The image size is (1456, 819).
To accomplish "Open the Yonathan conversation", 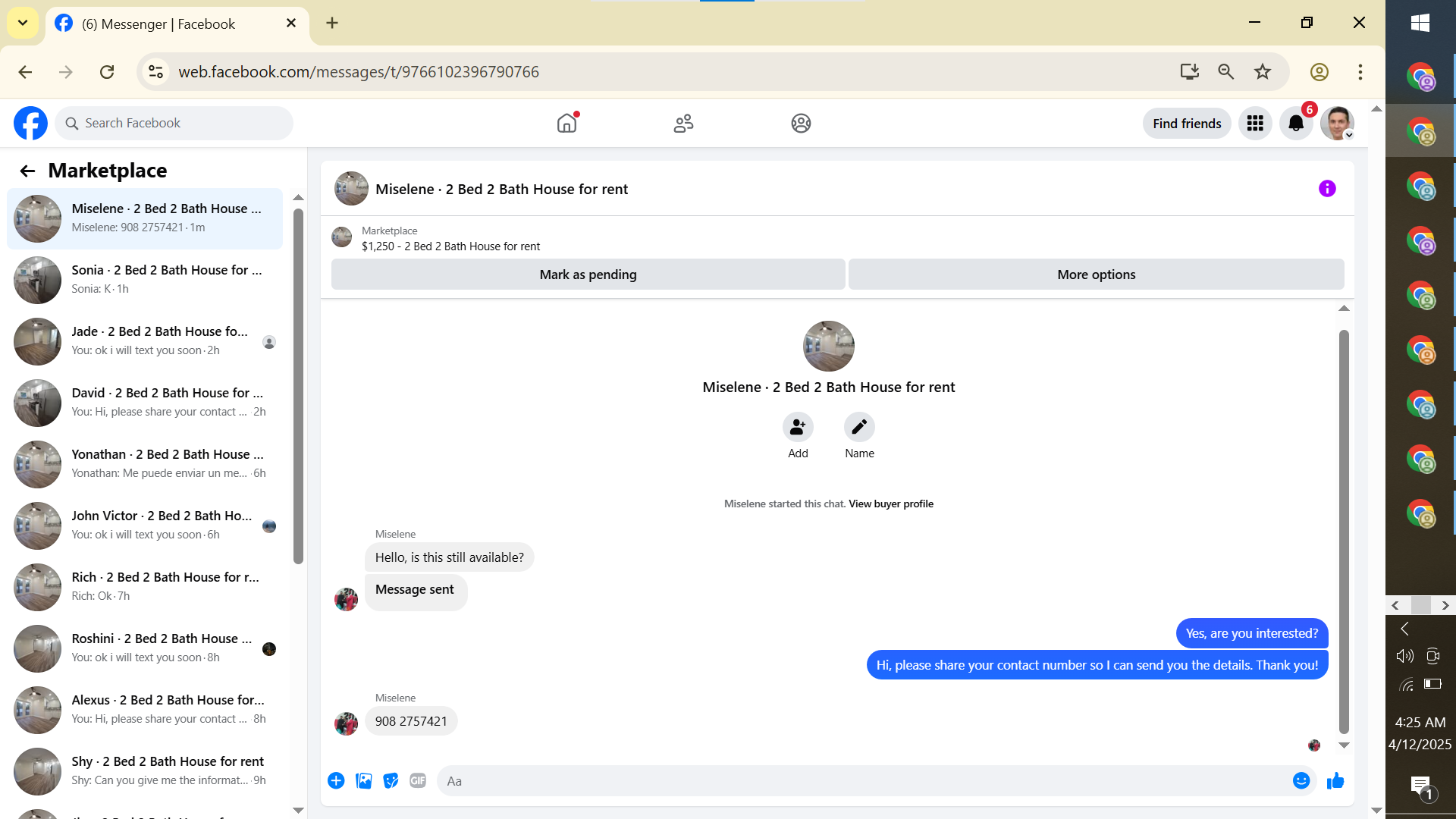I will point(145,464).
